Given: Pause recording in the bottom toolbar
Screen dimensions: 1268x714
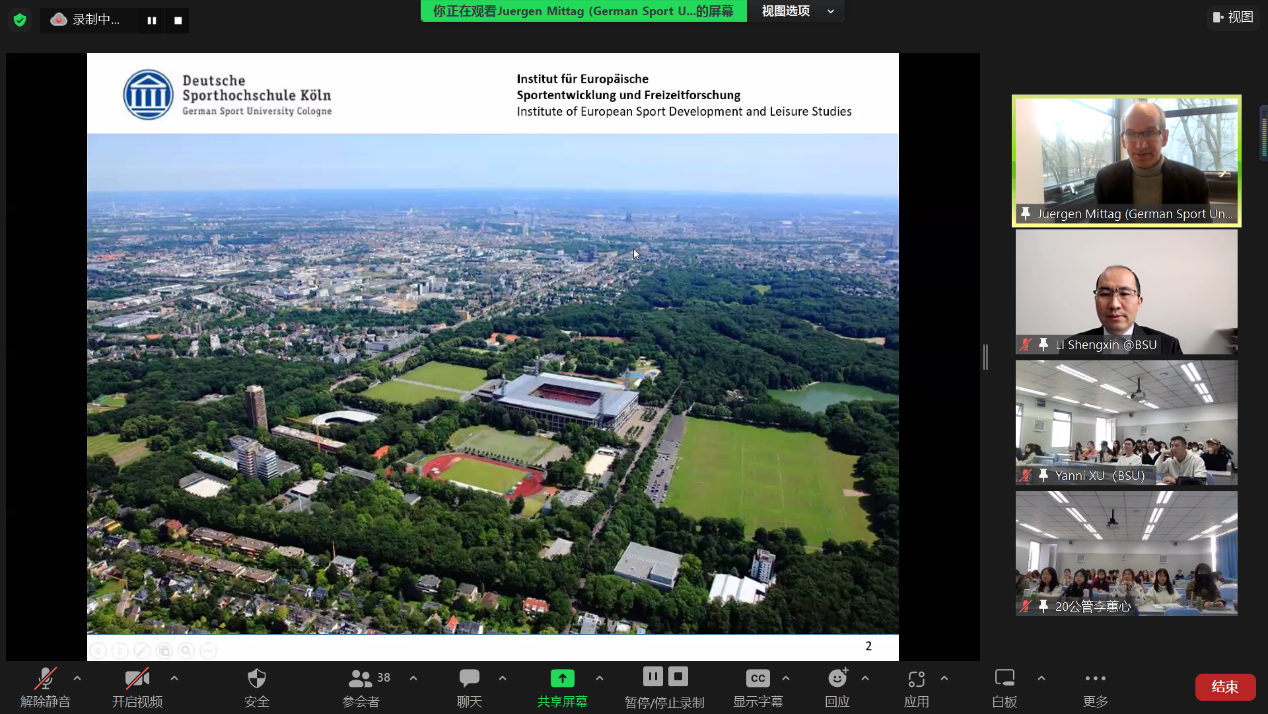Looking at the screenshot, I should point(652,676).
